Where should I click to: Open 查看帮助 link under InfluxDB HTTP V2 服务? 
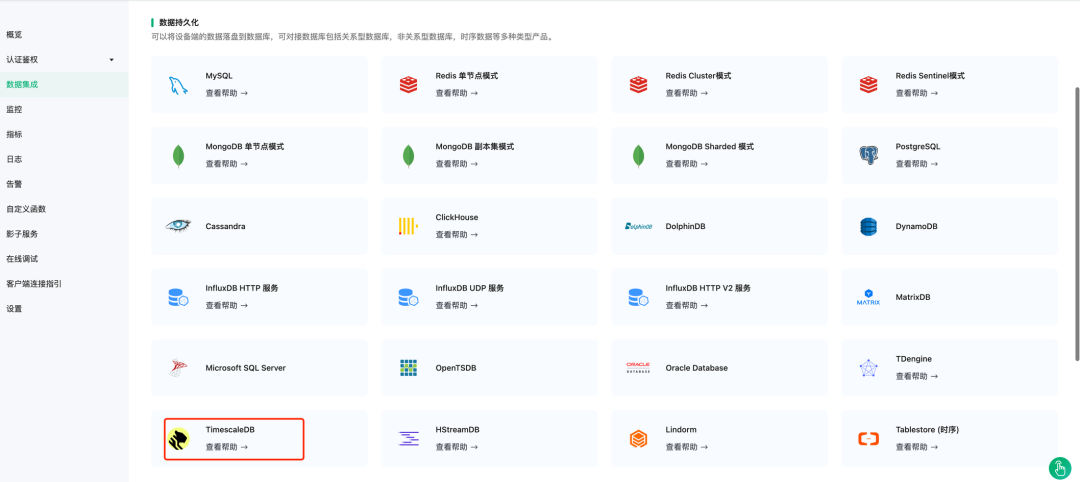tap(686, 305)
